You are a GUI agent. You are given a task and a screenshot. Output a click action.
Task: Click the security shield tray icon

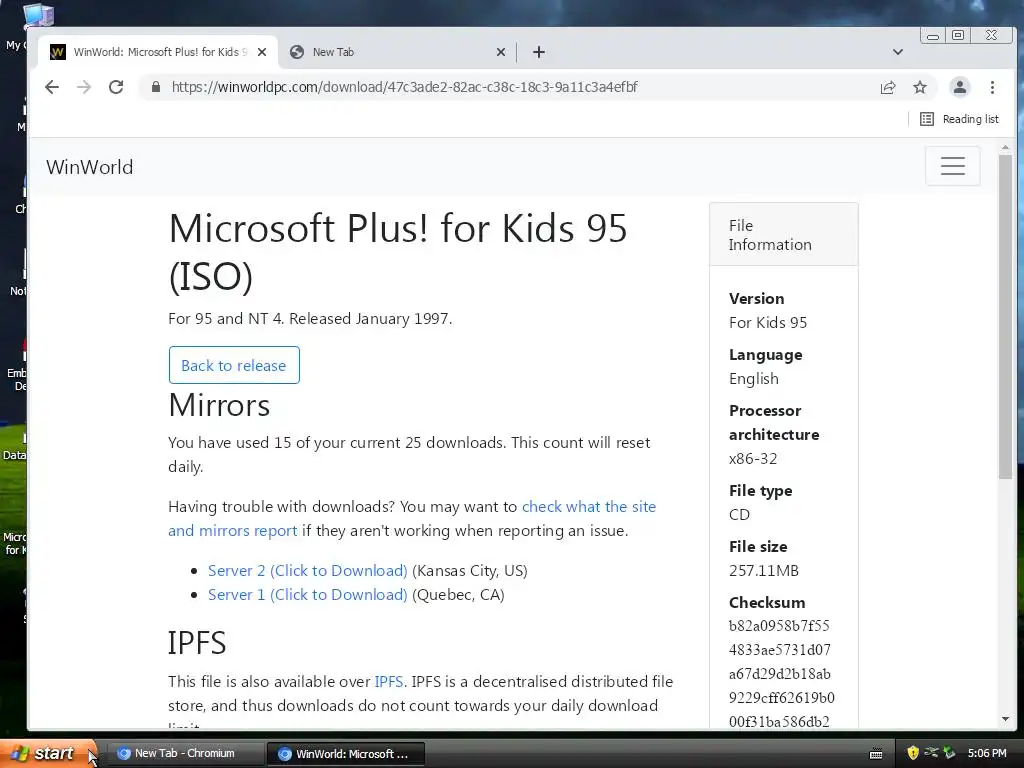913,754
